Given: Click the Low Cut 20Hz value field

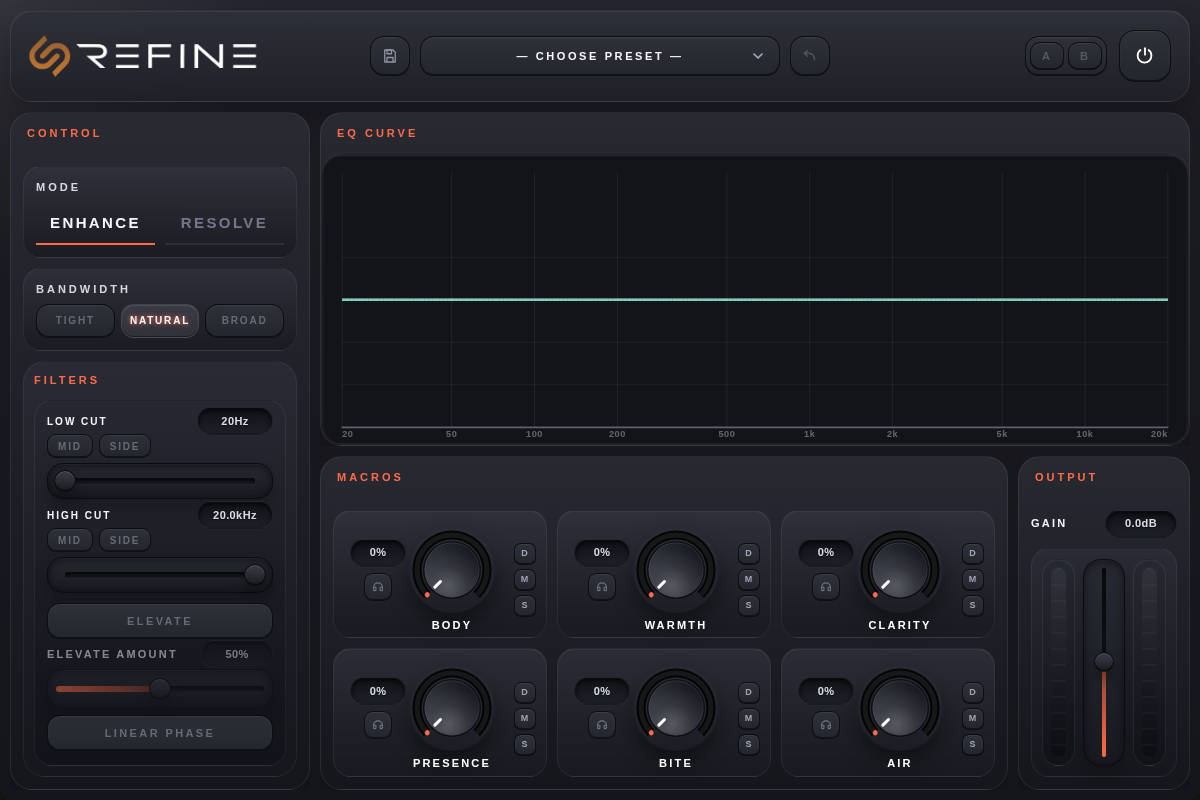Looking at the screenshot, I should (235, 421).
